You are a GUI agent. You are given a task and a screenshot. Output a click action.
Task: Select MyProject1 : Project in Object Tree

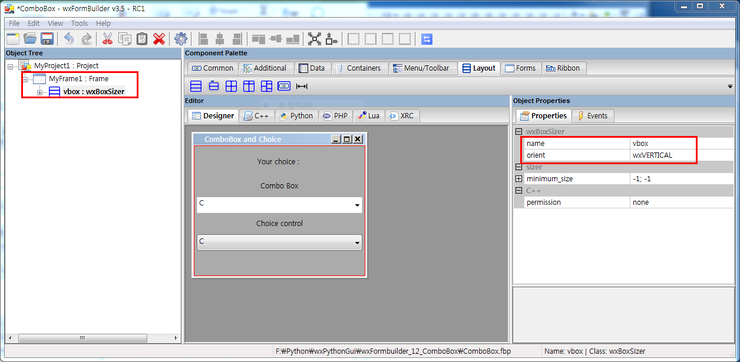click(x=66, y=66)
